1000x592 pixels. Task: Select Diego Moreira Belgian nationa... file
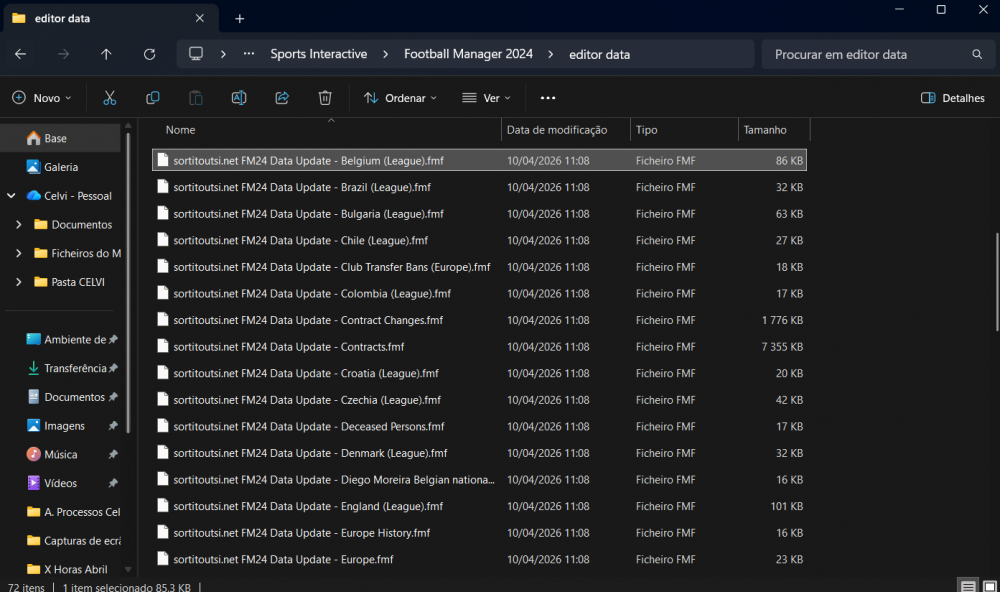click(480, 480)
